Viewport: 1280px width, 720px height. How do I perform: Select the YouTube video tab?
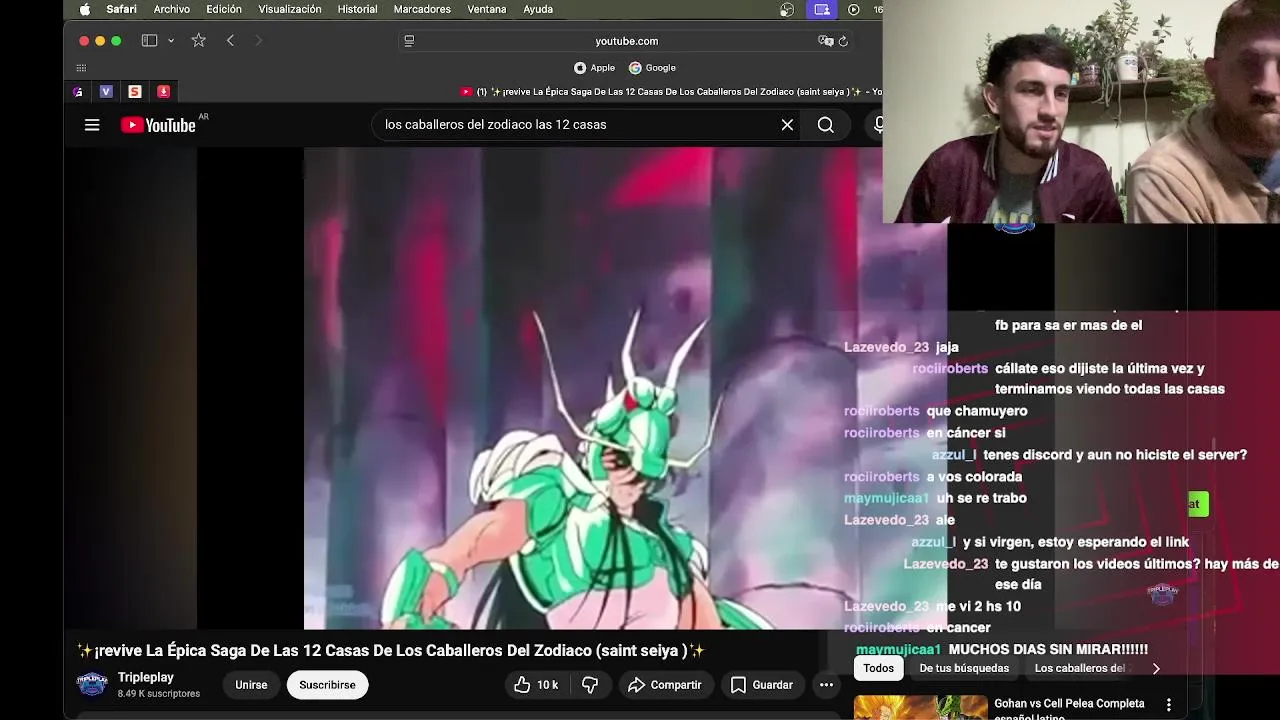670,92
